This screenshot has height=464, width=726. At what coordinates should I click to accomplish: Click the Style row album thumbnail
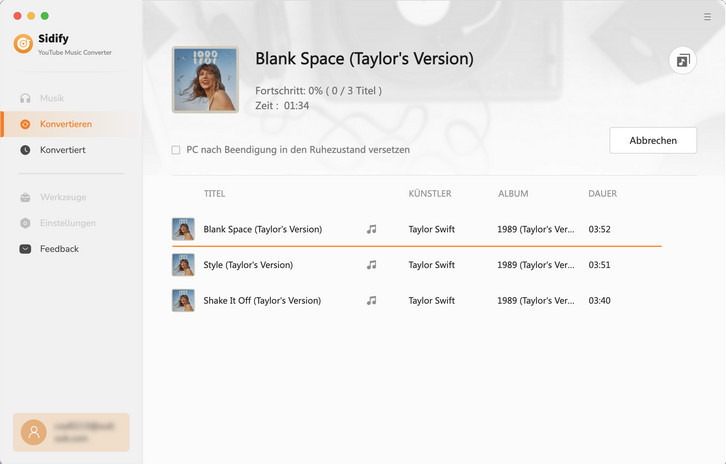pyautogui.click(x=183, y=265)
